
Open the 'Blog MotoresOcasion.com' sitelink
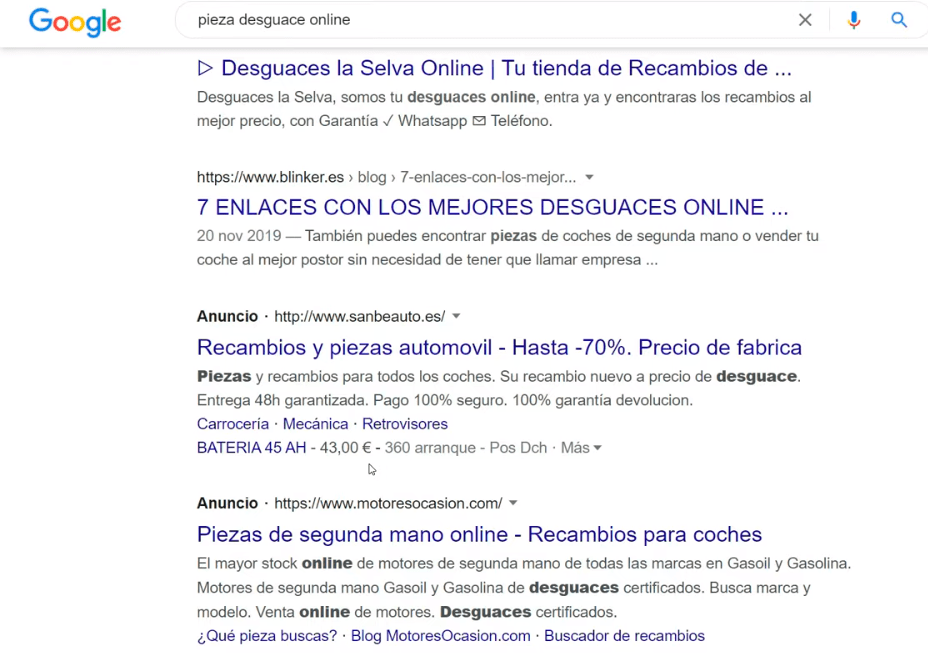coord(440,636)
